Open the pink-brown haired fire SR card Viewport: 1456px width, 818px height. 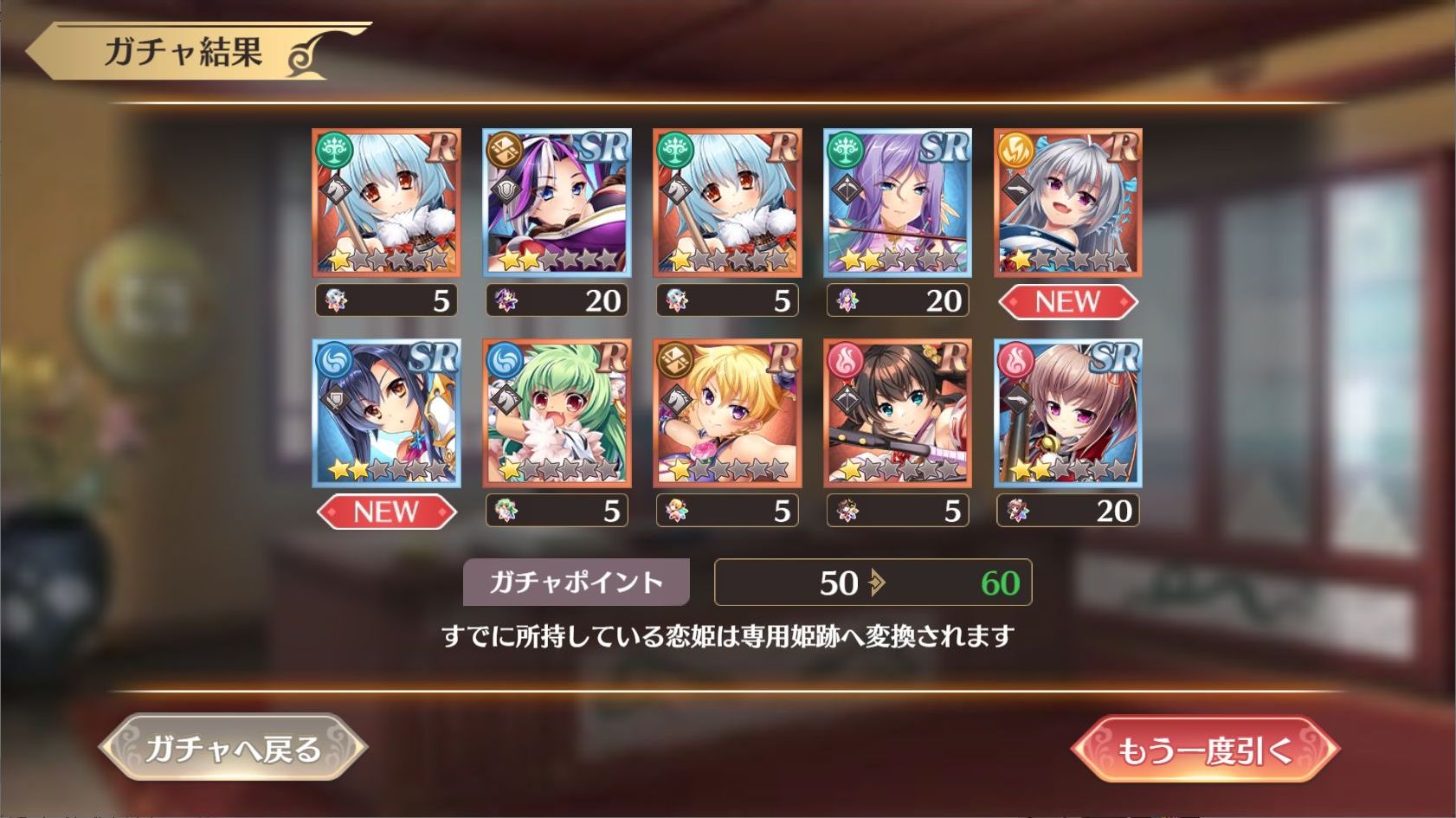pyautogui.click(x=1068, y=413)
